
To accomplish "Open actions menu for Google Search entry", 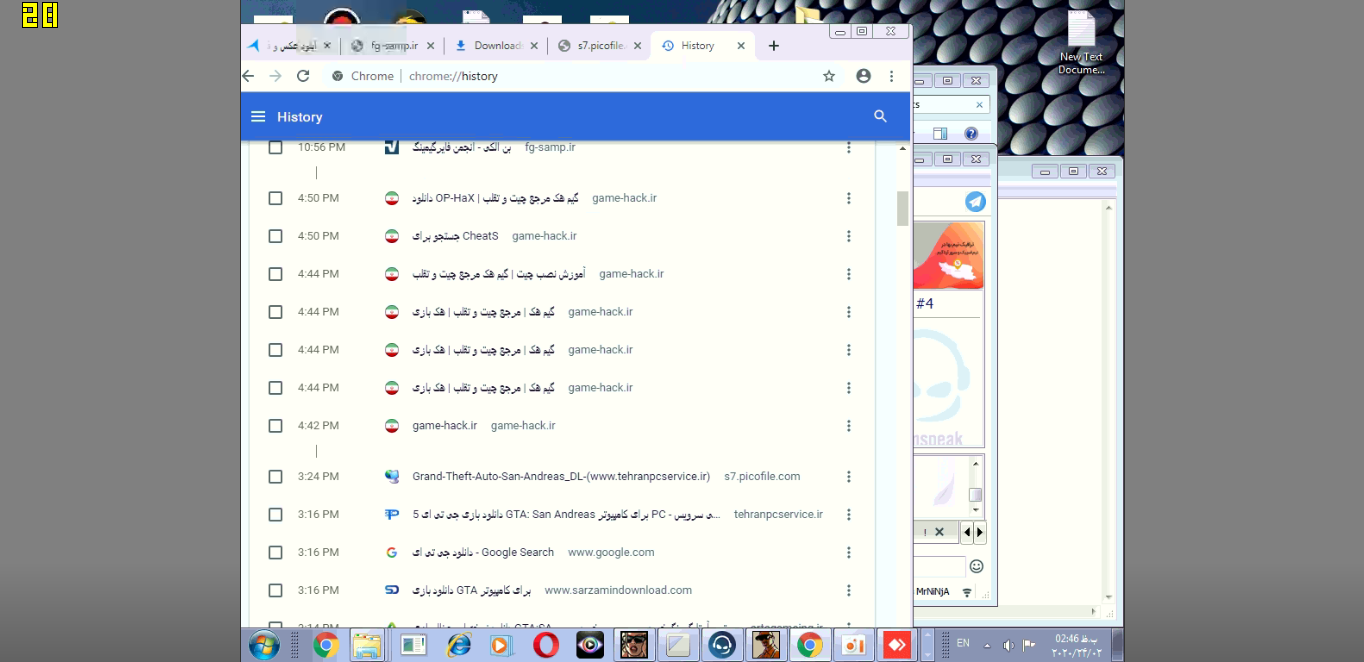I will tap(849, 553).
